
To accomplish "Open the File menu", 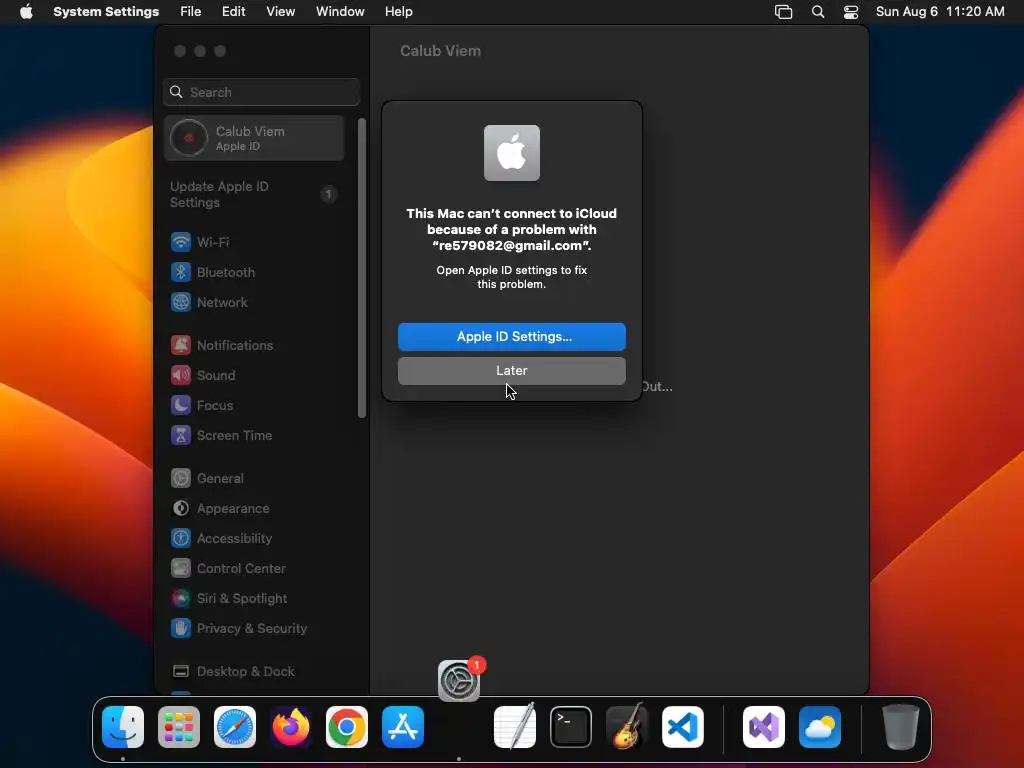I will tap(191, 11).
